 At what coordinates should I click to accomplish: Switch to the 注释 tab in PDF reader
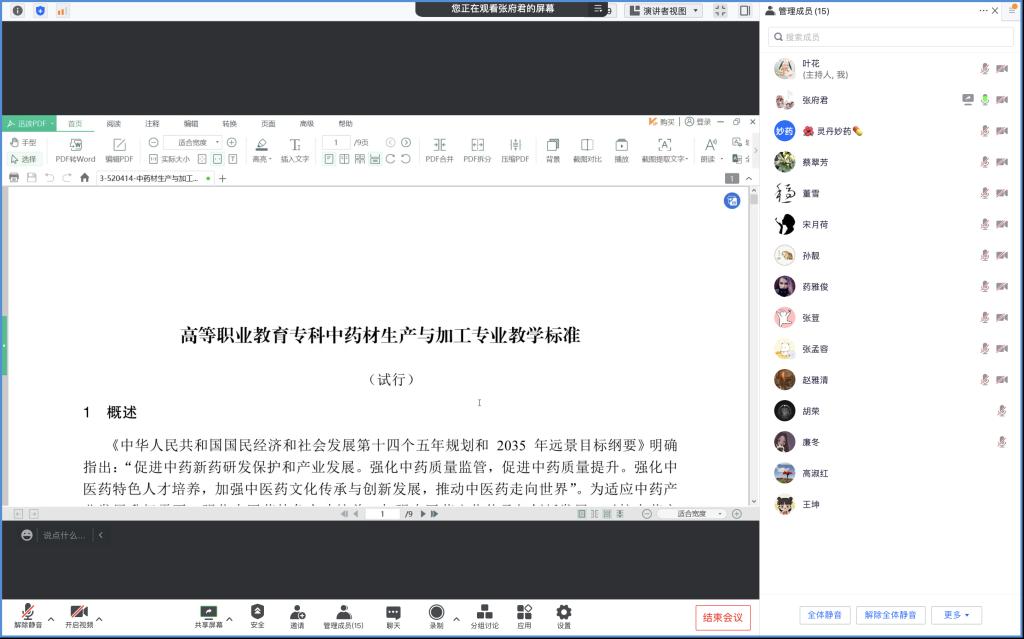point(152,124)
